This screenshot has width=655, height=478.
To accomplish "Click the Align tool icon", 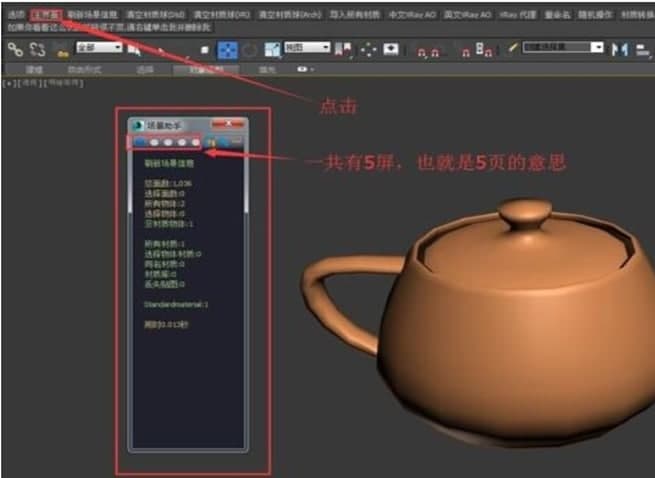I will 642,50.
